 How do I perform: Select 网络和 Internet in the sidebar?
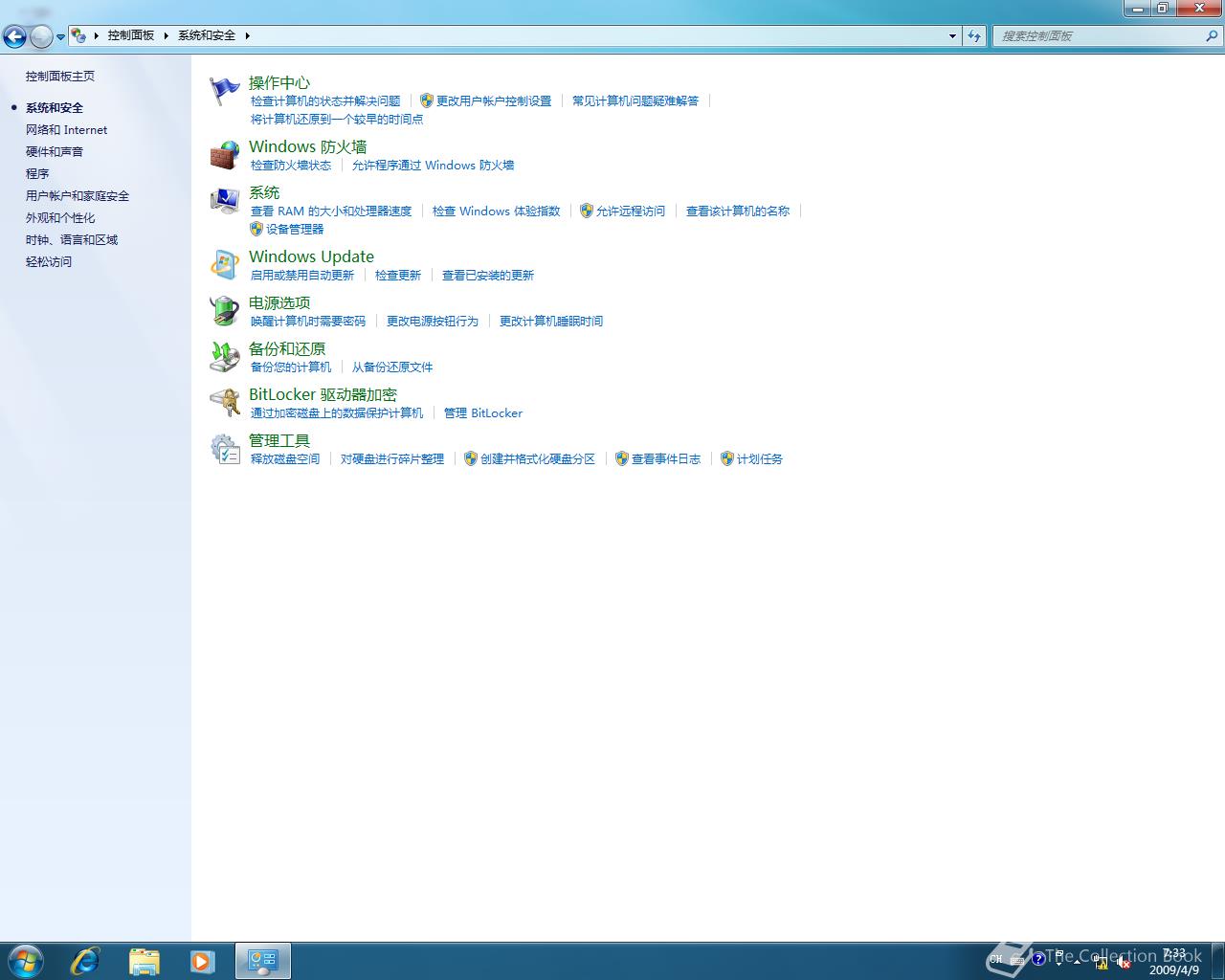(66, 129)
